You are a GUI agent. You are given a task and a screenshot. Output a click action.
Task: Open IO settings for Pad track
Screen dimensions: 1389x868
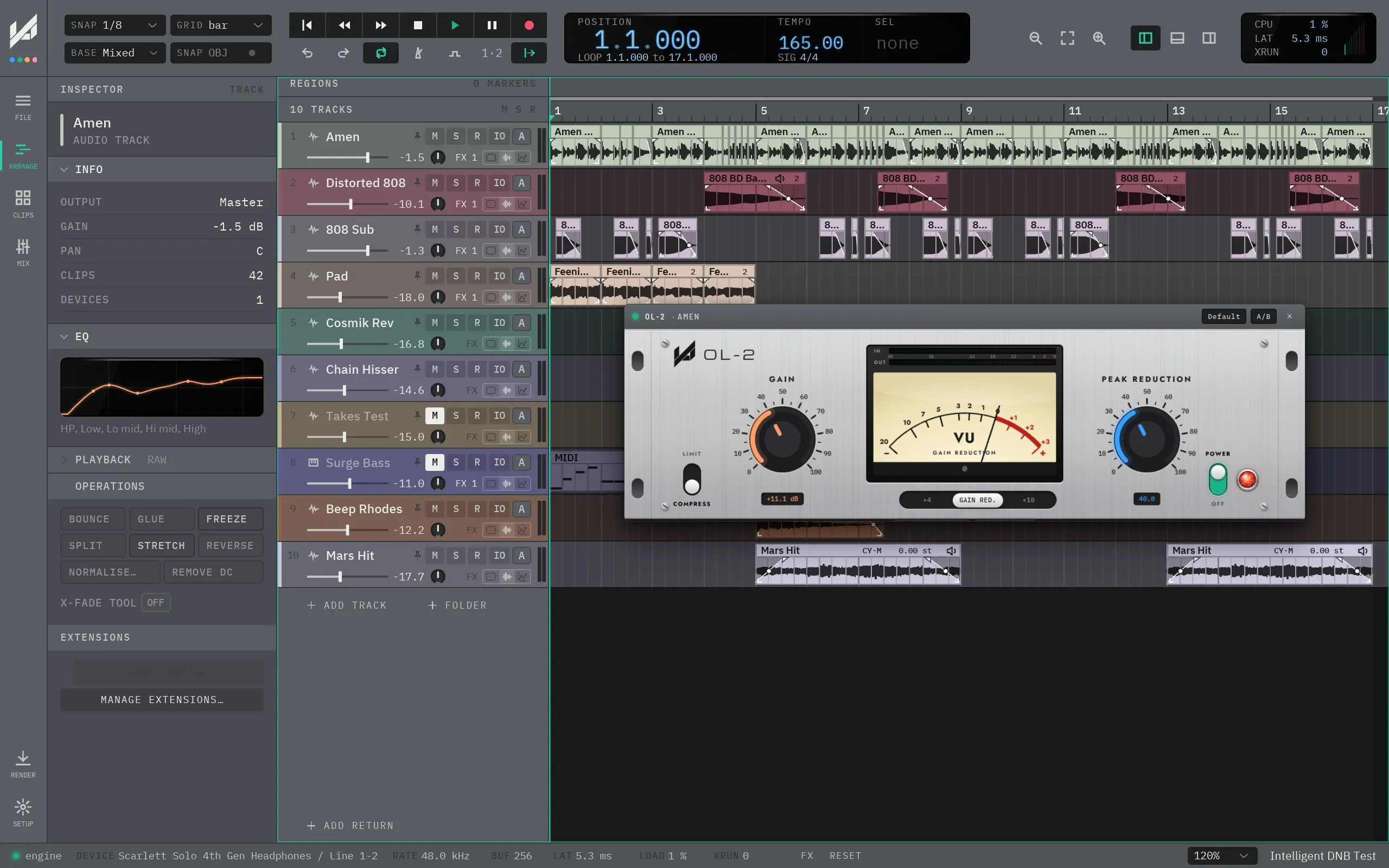click(499, 276)
